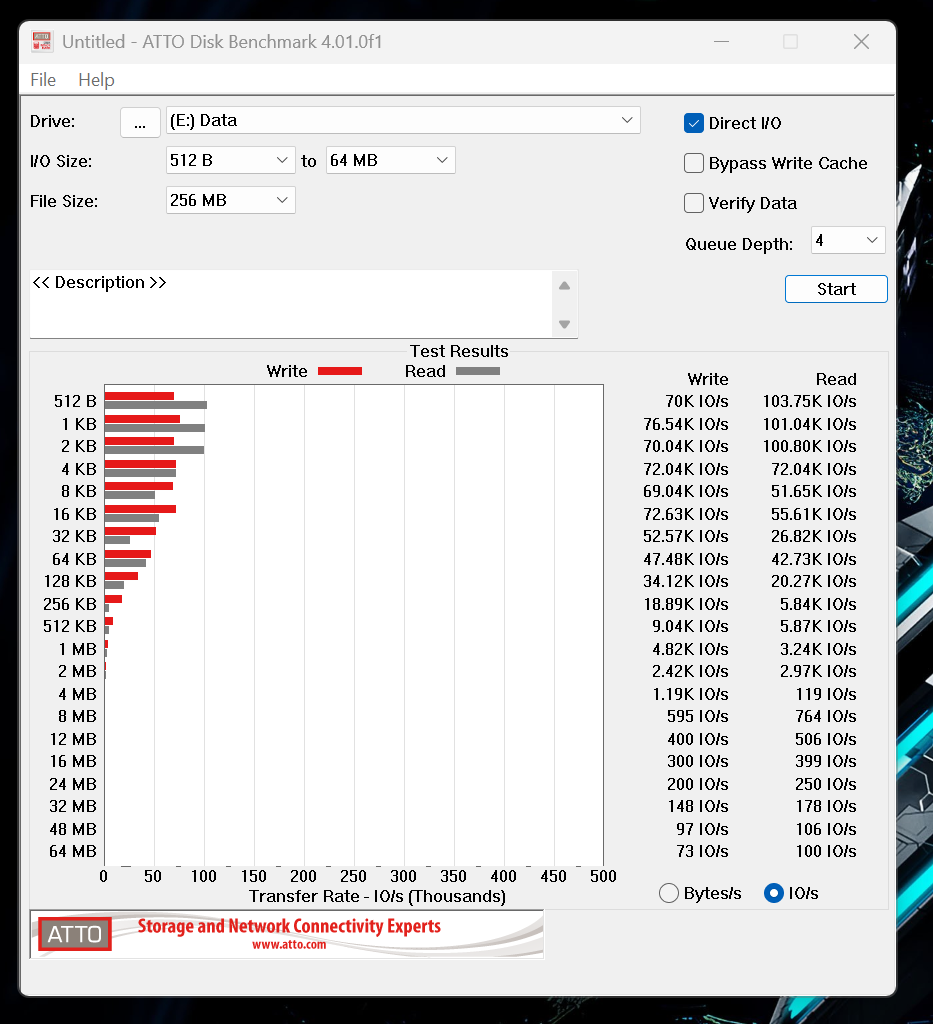Viewport: 933px width, 1024px height.
Task: Click the gray Read legend swatch
Action: point(478,371)
